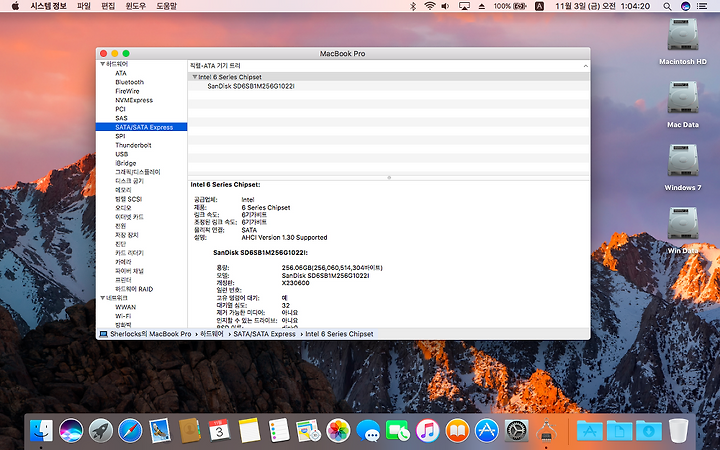Open Safari from the Dock

(130, 431)
